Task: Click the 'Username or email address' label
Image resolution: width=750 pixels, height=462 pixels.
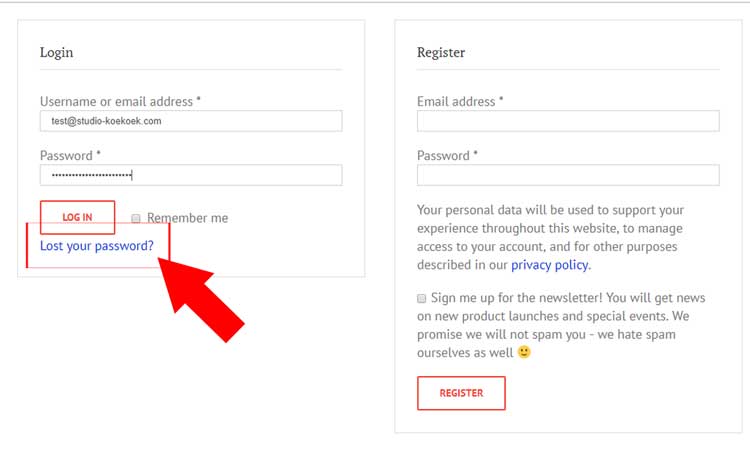Action: [x=120, y=101]
